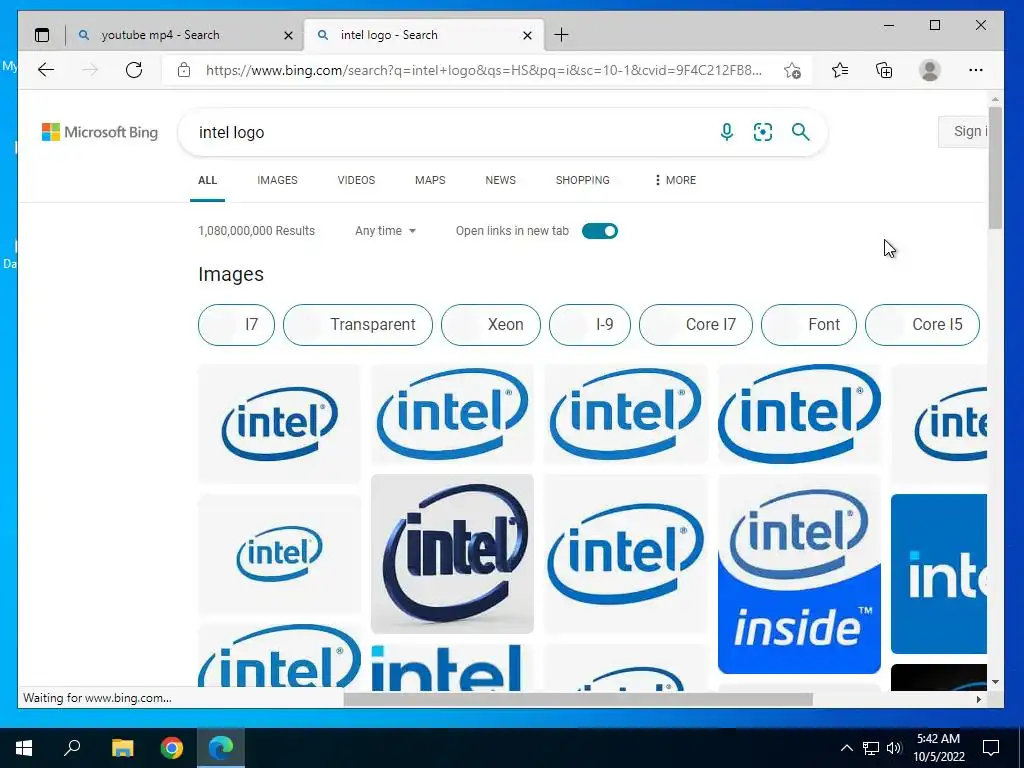The image size is (1024, 768).
Task: Open the Intel inside logo thumbnail
Action: coord(799,574)
